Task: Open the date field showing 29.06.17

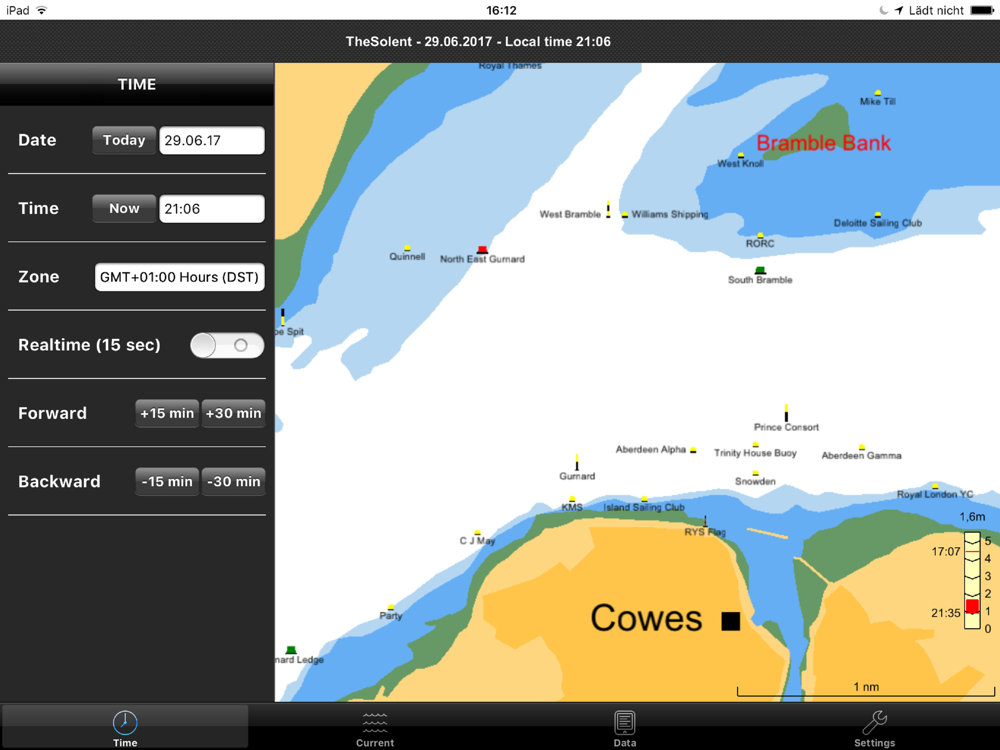Action: [x=212, y=140]
